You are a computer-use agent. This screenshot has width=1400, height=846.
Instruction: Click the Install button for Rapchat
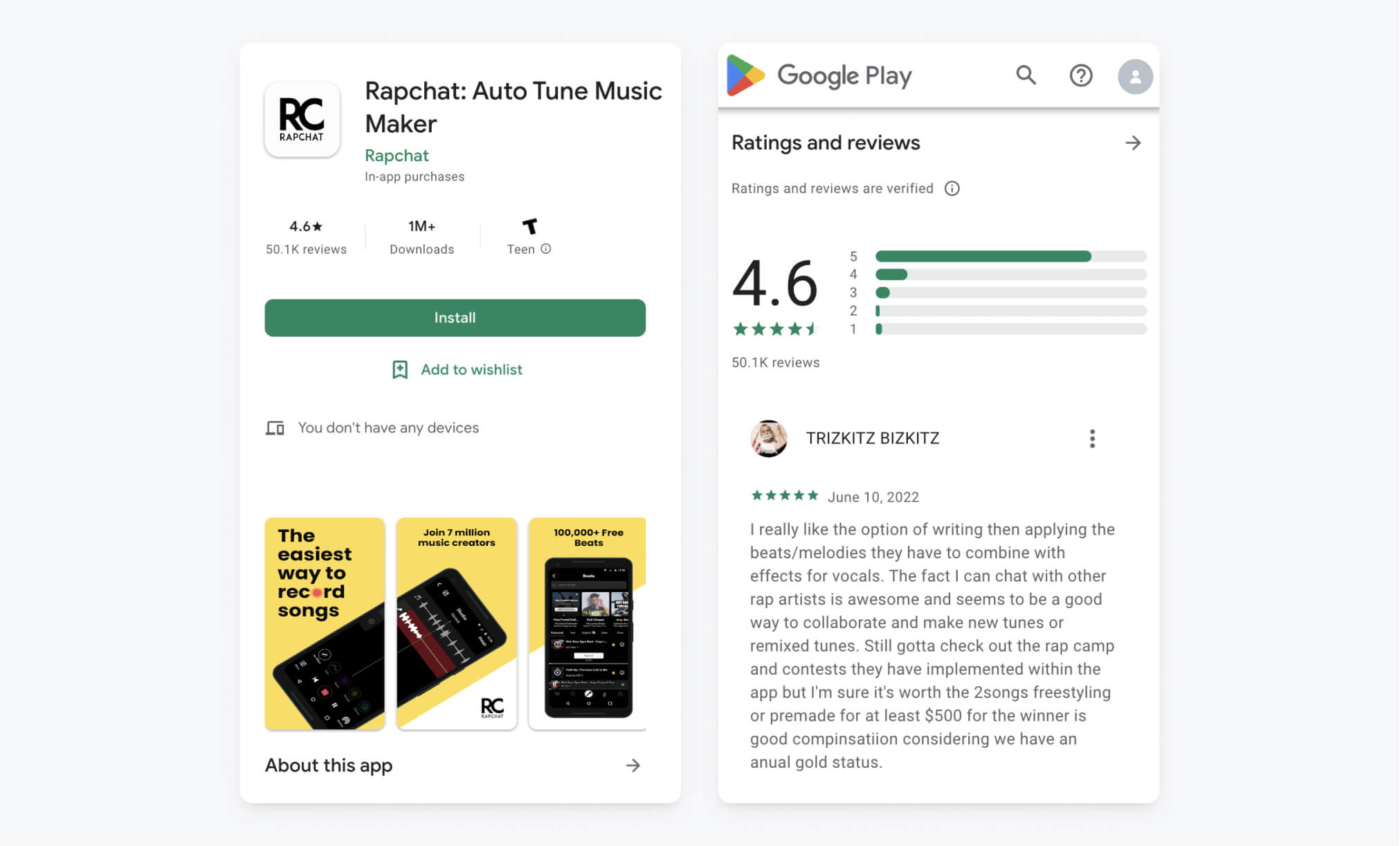pyautogui.click(x=455, y=317)
